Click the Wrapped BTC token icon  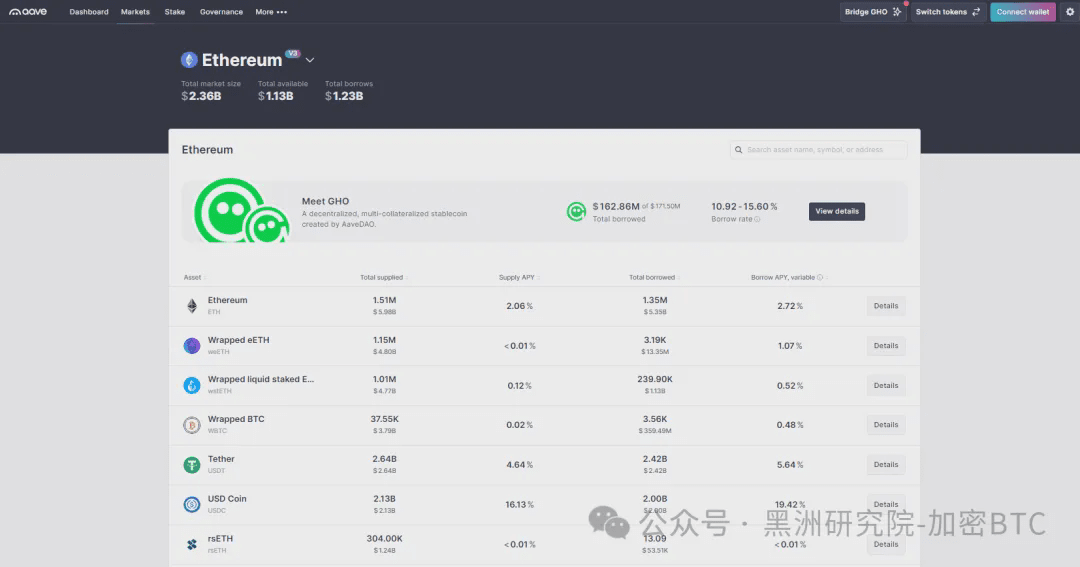[191, 425]
